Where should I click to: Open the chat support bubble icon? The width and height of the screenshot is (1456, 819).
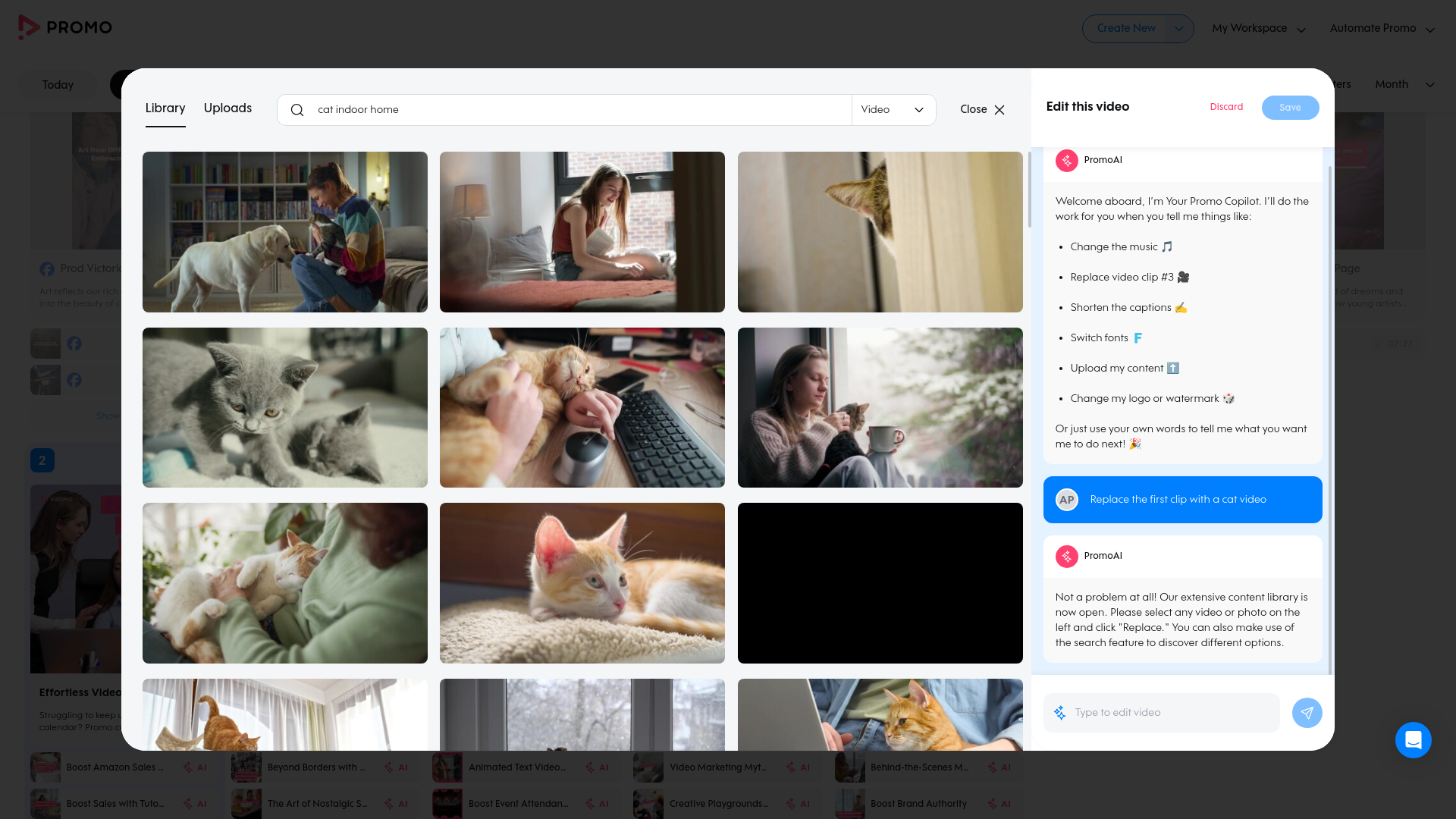click(1413, 740)
